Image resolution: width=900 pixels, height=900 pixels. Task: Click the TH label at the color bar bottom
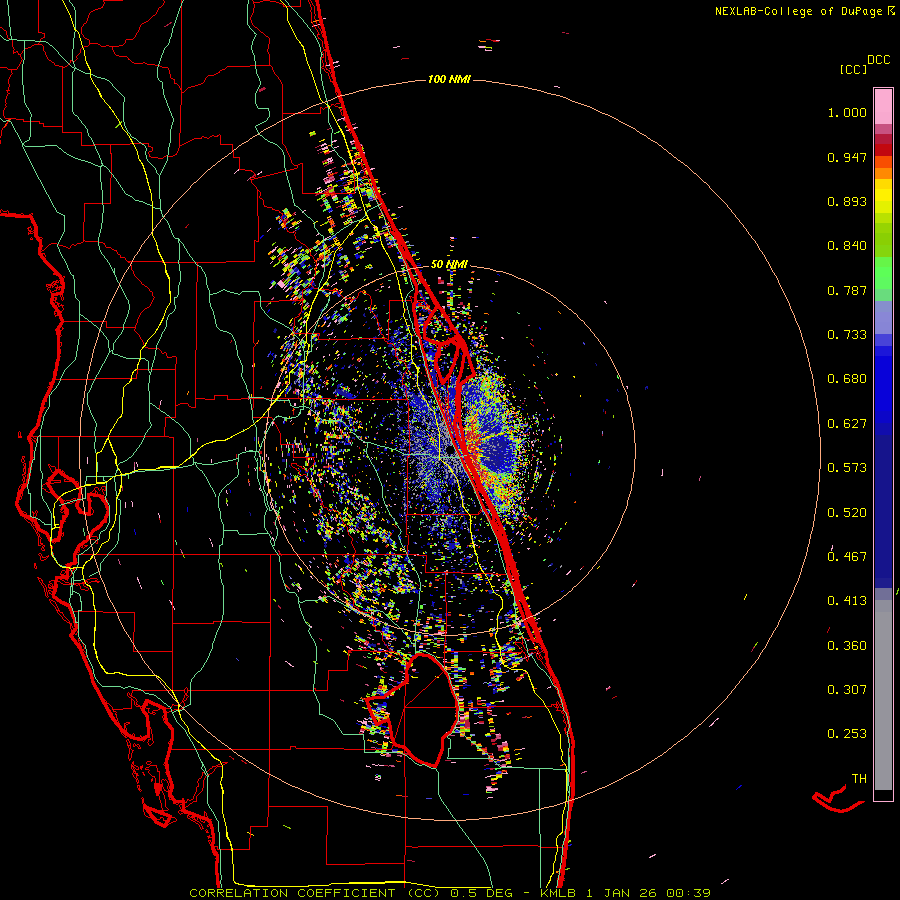[x=859, y=779]
